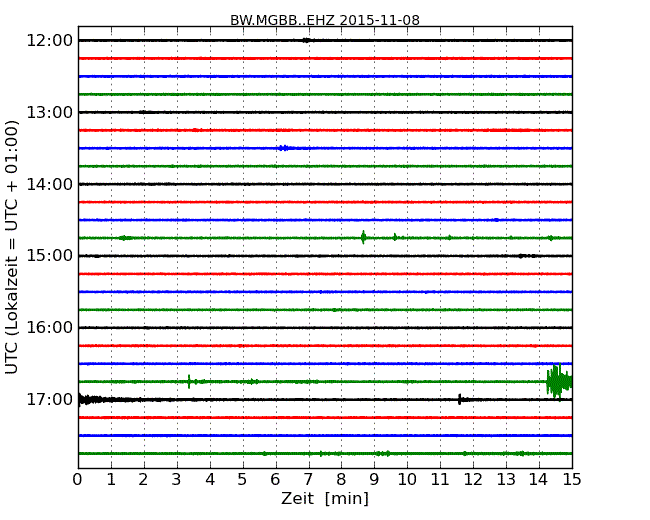This screenshot has height=520, width=650.
Task: Click the x-axis label Zeit [min]
Action: pyautogui.click(x=325, y=498)
